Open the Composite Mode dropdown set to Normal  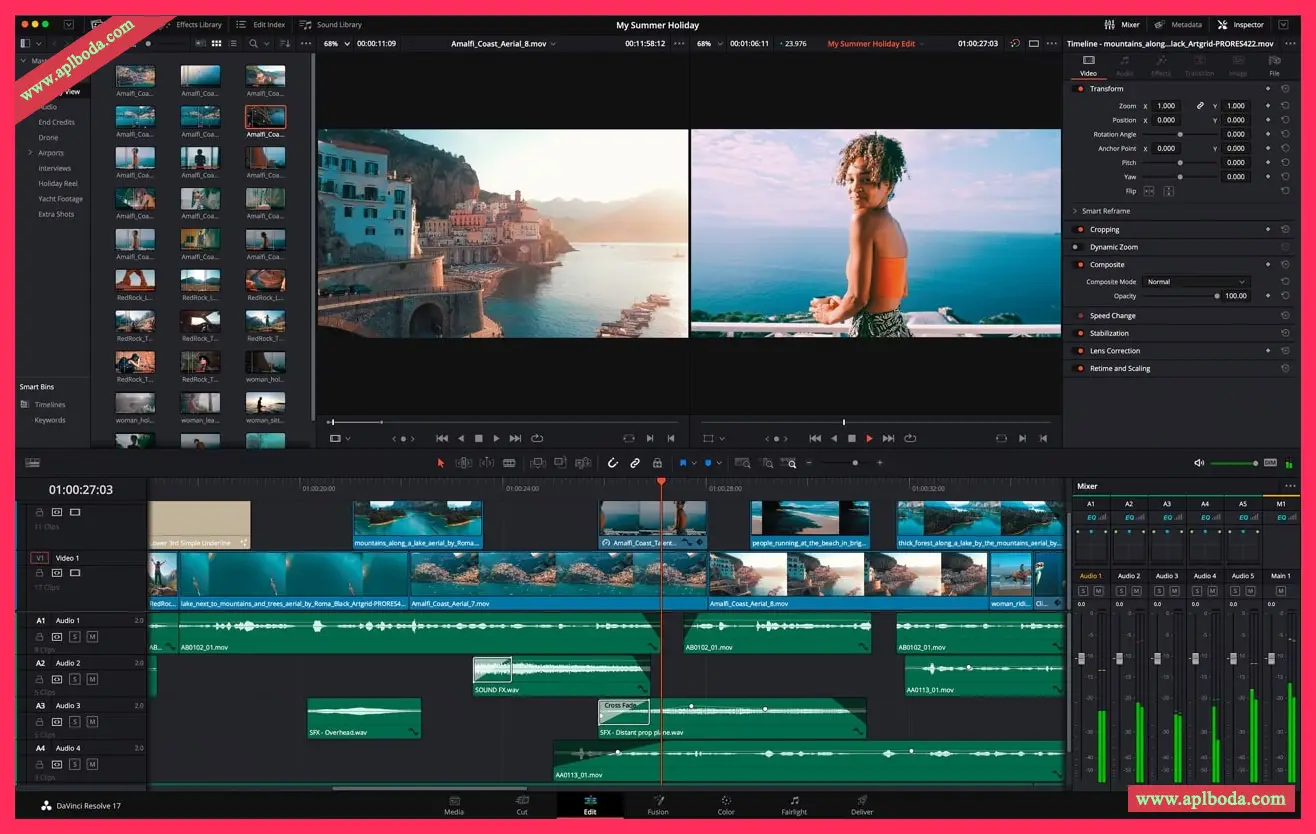tap(1196, 282)
